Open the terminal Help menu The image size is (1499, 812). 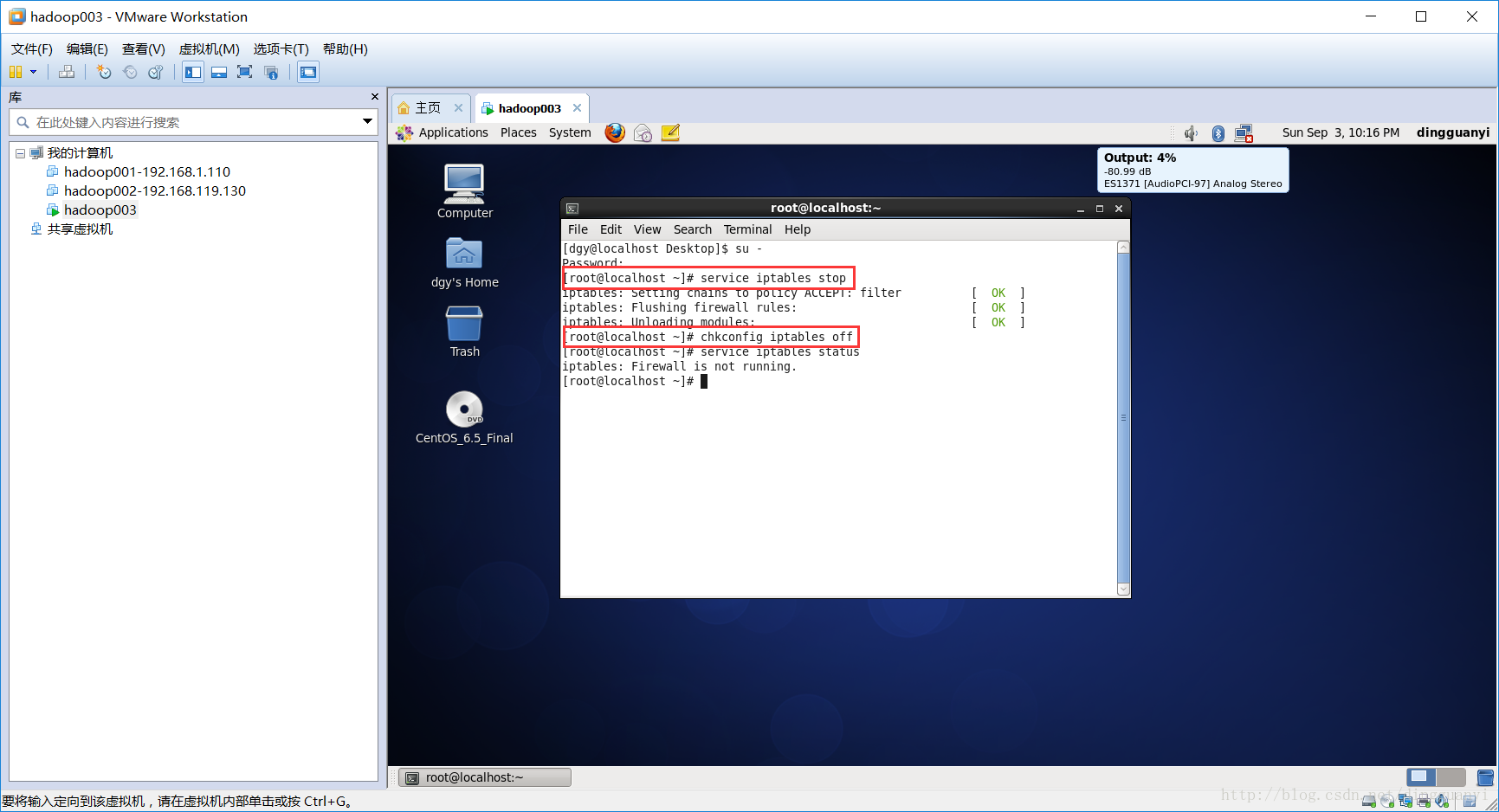coord(798,229)
